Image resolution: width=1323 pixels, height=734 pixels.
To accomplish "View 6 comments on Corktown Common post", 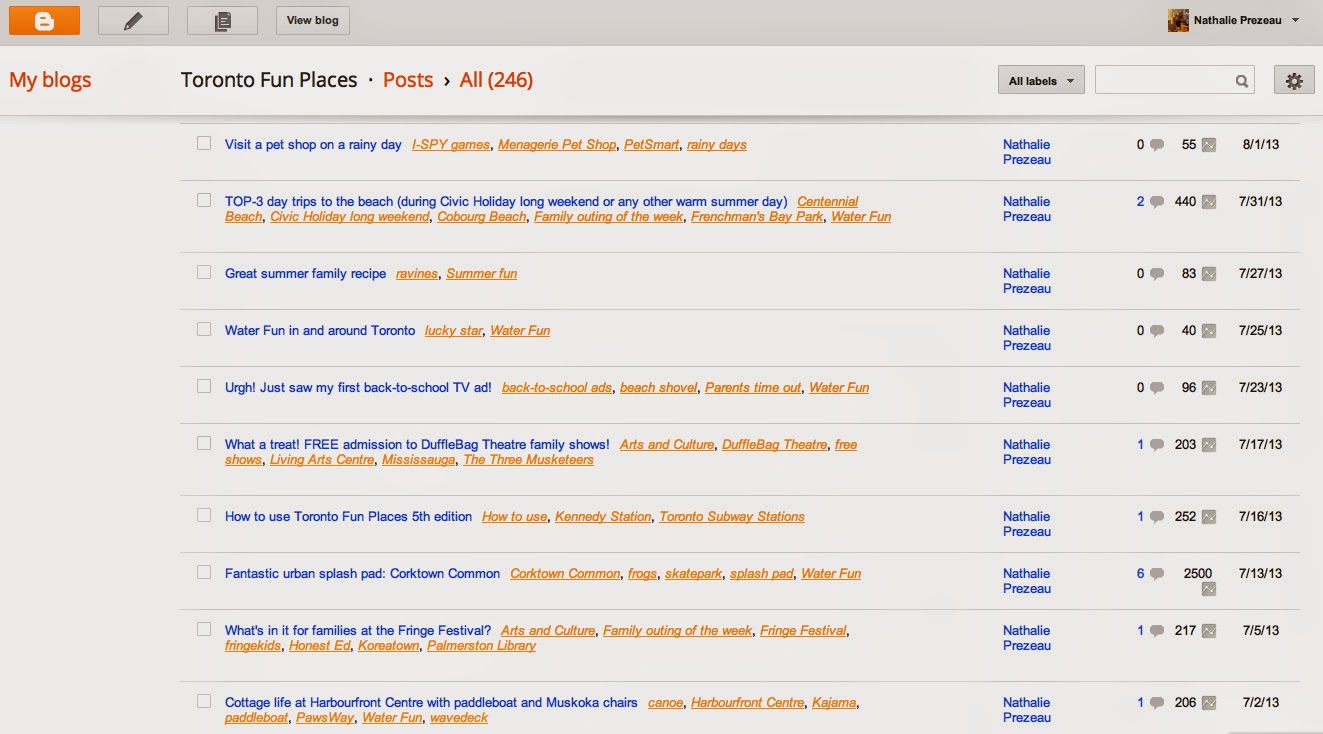I will (x=1140, y=574).
